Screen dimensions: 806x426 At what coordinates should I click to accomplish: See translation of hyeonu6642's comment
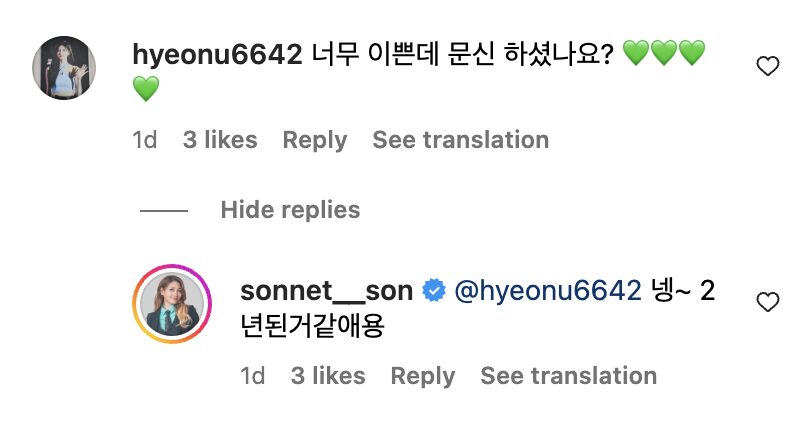[x=460, y=140]
